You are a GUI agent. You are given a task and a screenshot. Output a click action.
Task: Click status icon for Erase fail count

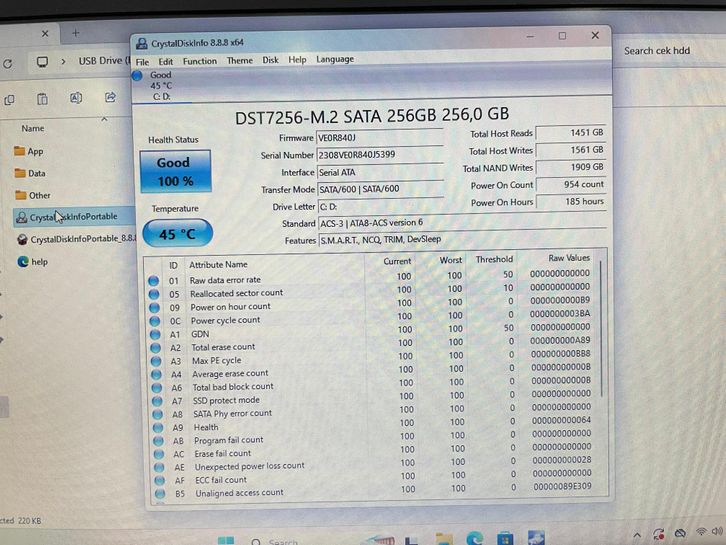[x=159, y=454]
